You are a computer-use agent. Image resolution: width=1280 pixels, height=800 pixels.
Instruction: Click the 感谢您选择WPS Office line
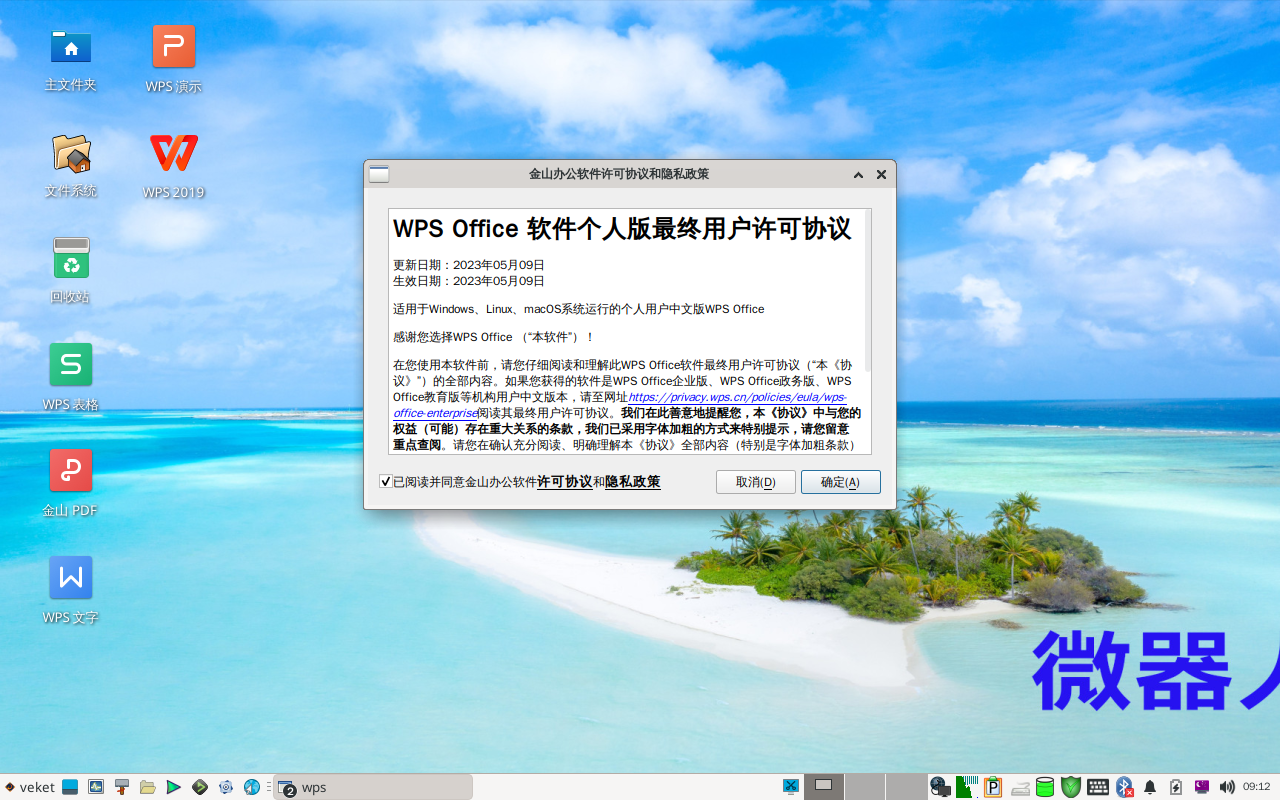(x=494, y=337)
